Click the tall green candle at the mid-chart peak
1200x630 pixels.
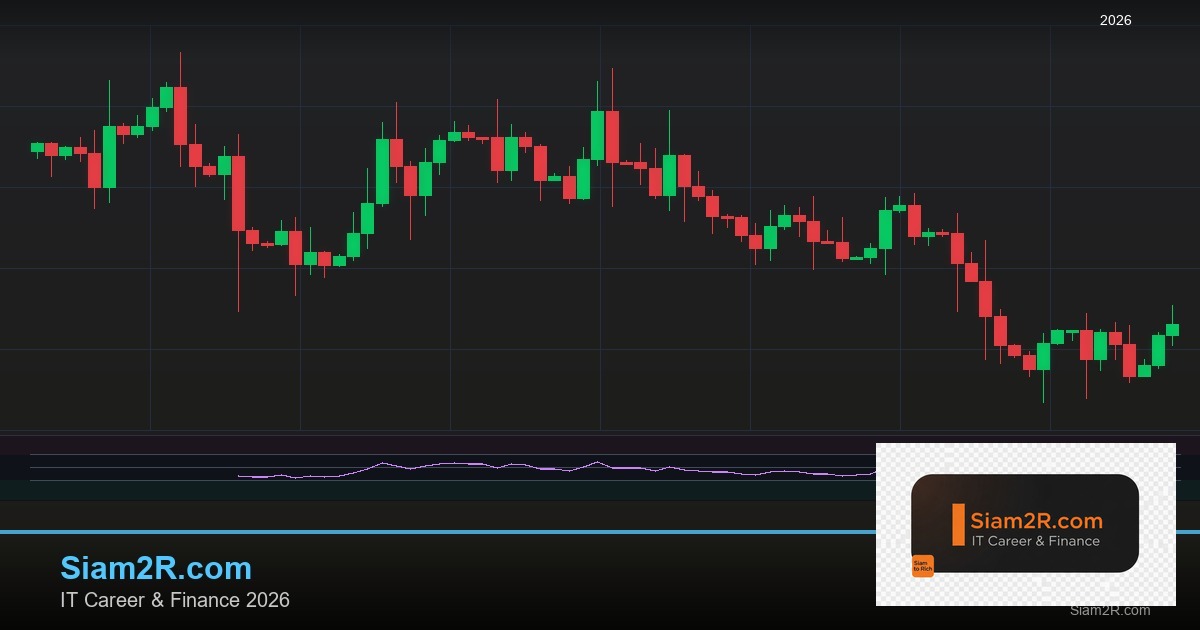[597, 135]
